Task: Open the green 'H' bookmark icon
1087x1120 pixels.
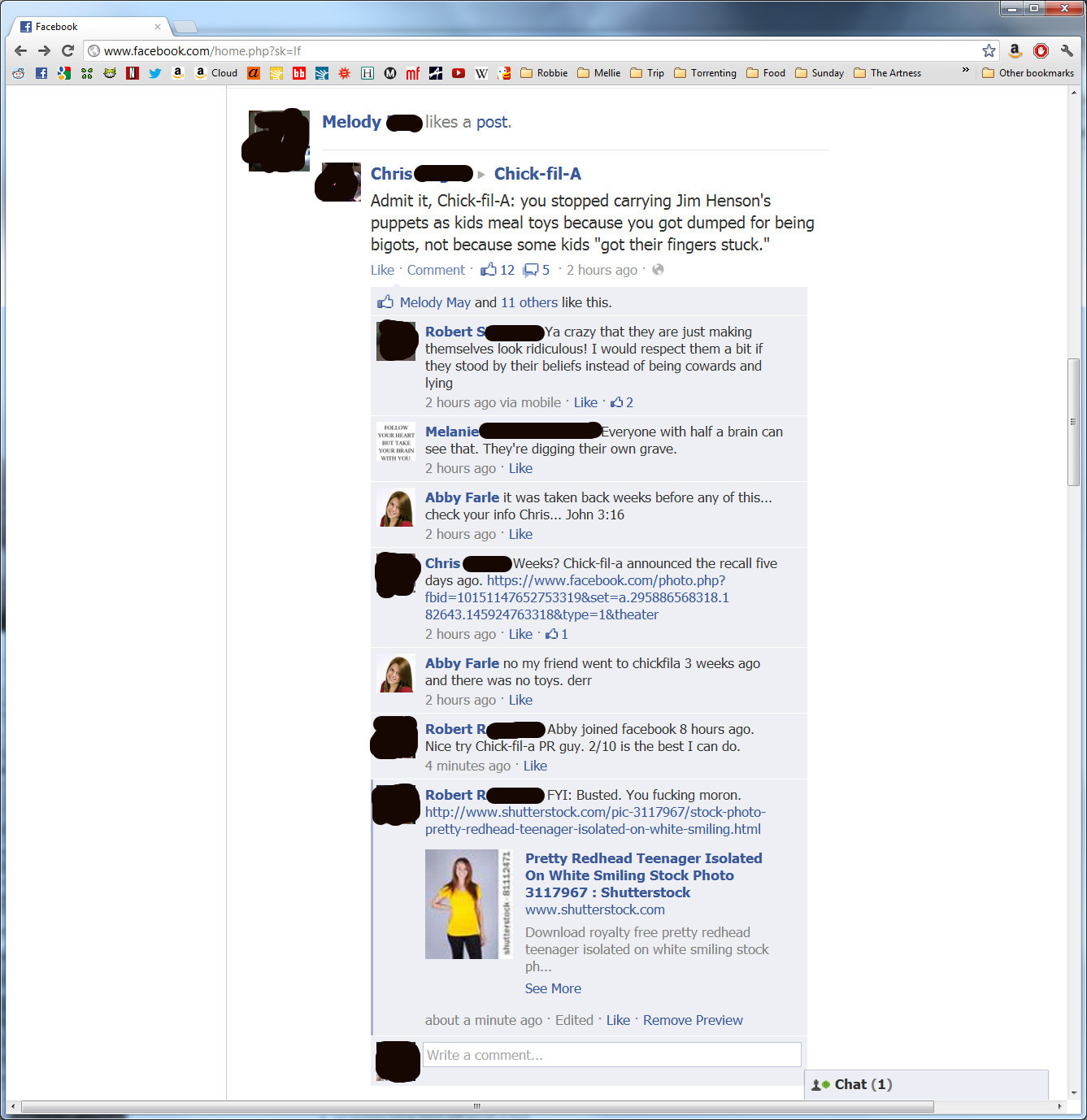Action: pos(367,73)
